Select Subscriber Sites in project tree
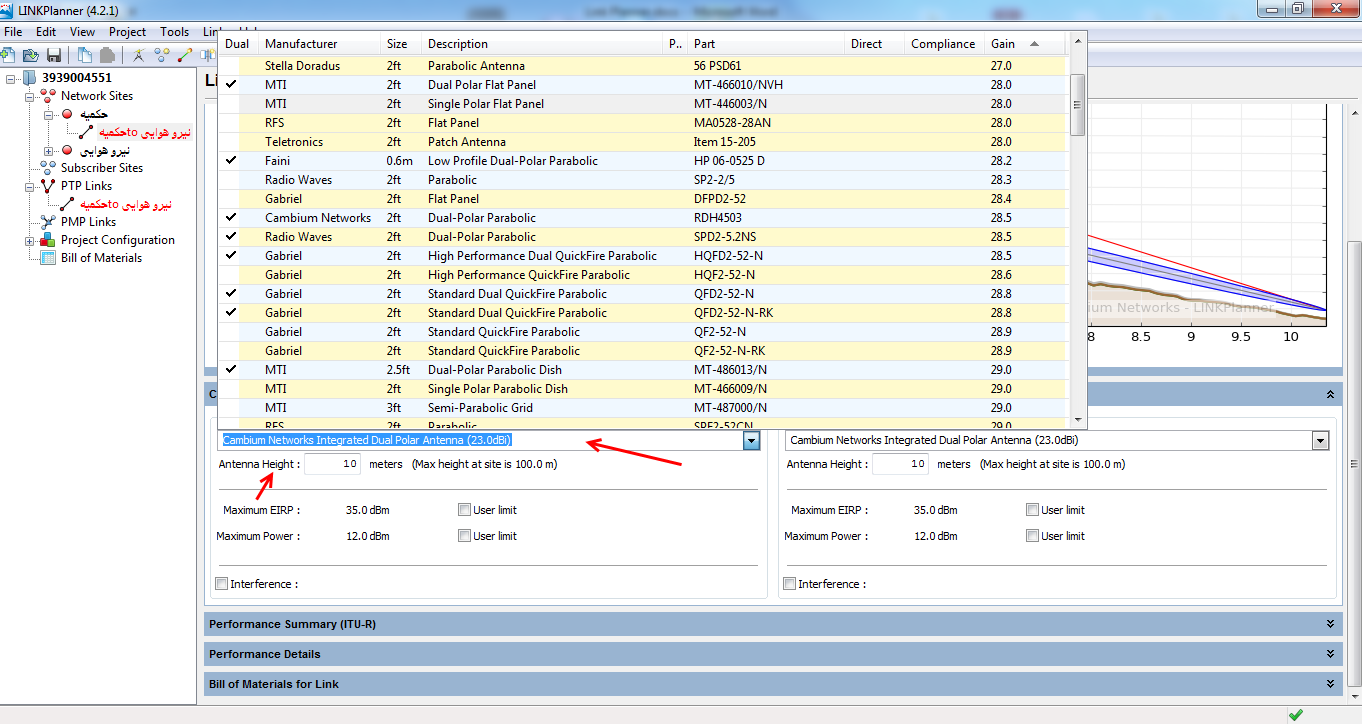The height and width of the screenshot is (724, 1362). [x=101, y=168]
